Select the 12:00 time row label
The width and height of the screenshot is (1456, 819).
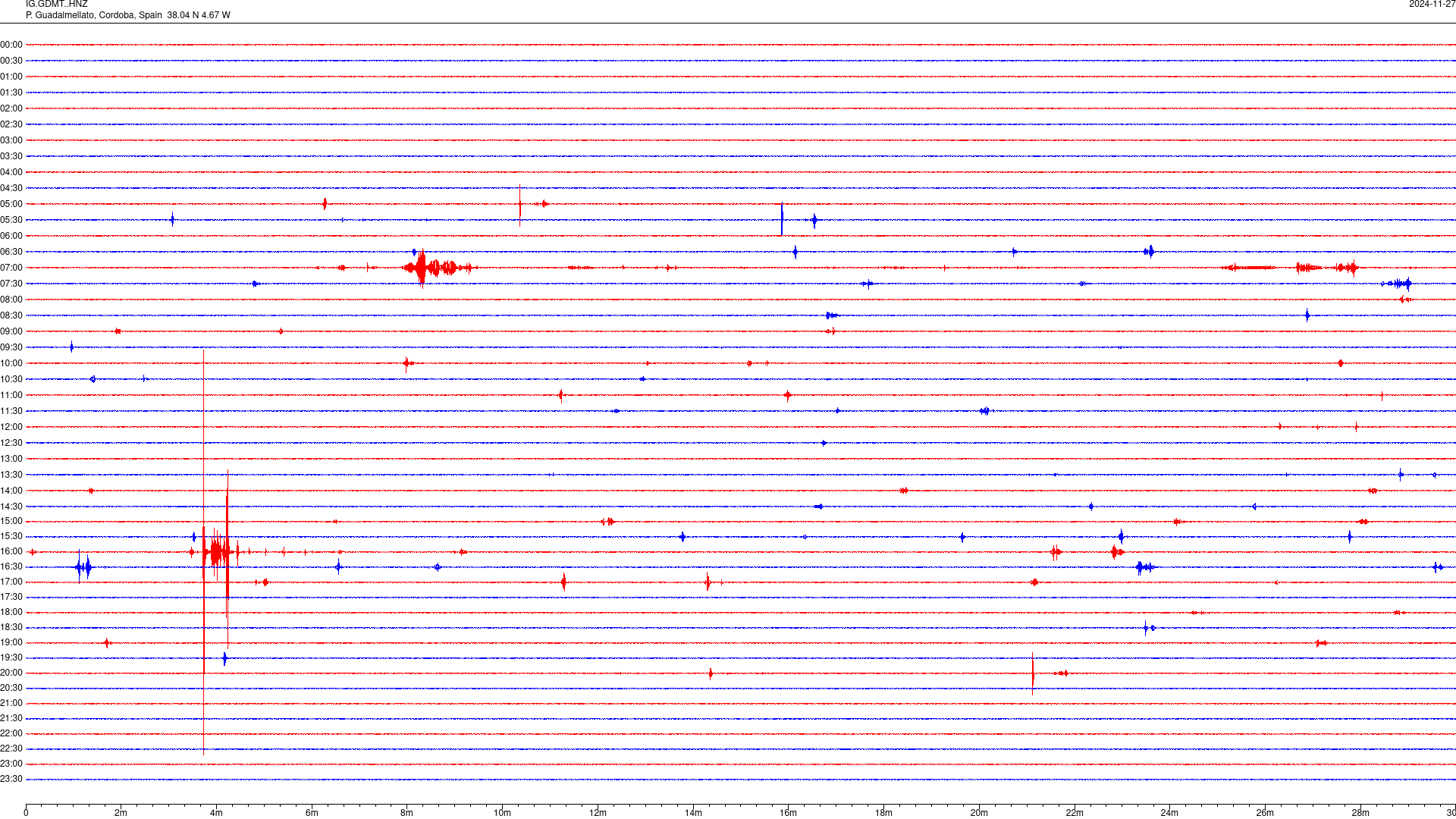point(11,427)
